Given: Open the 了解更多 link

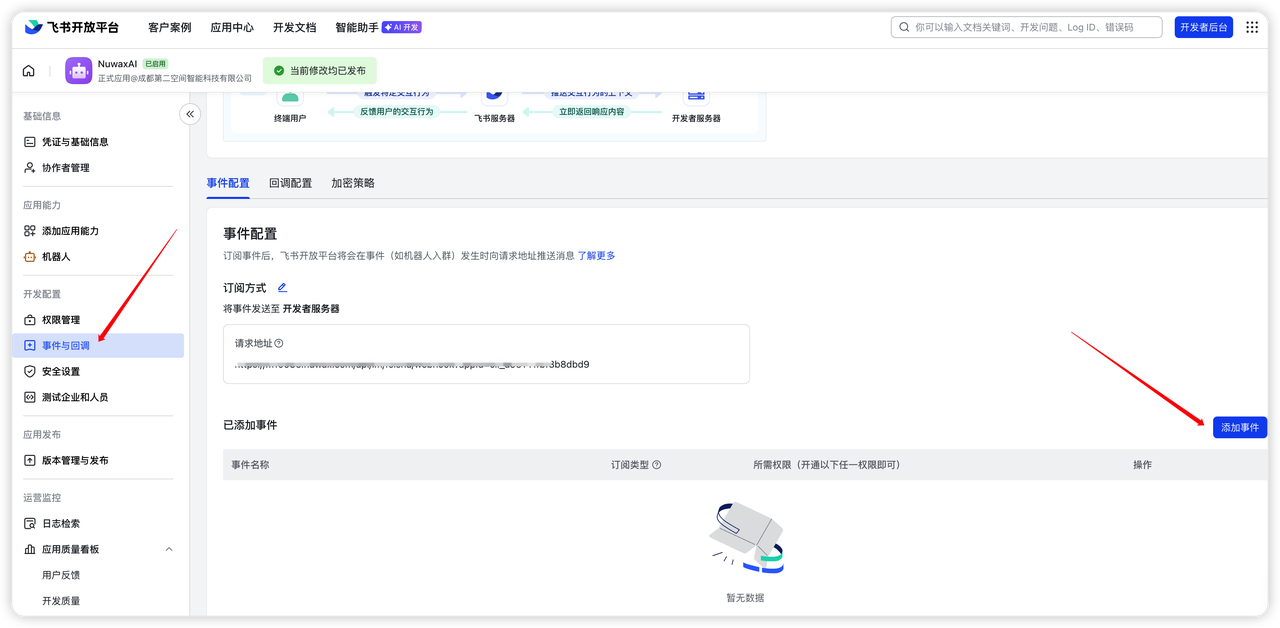Looking at the screenshot, I should (597, 256).
